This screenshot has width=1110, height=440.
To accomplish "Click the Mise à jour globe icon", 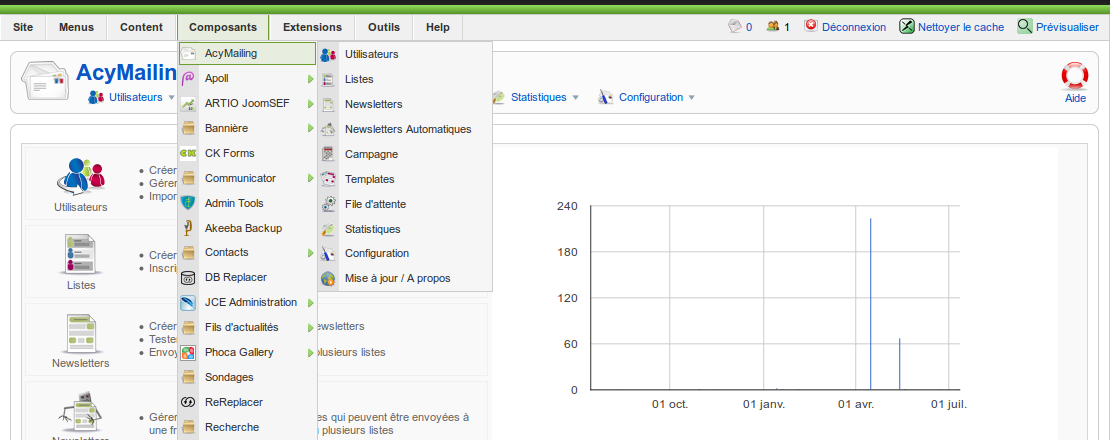I will click(x=328, y=279).
